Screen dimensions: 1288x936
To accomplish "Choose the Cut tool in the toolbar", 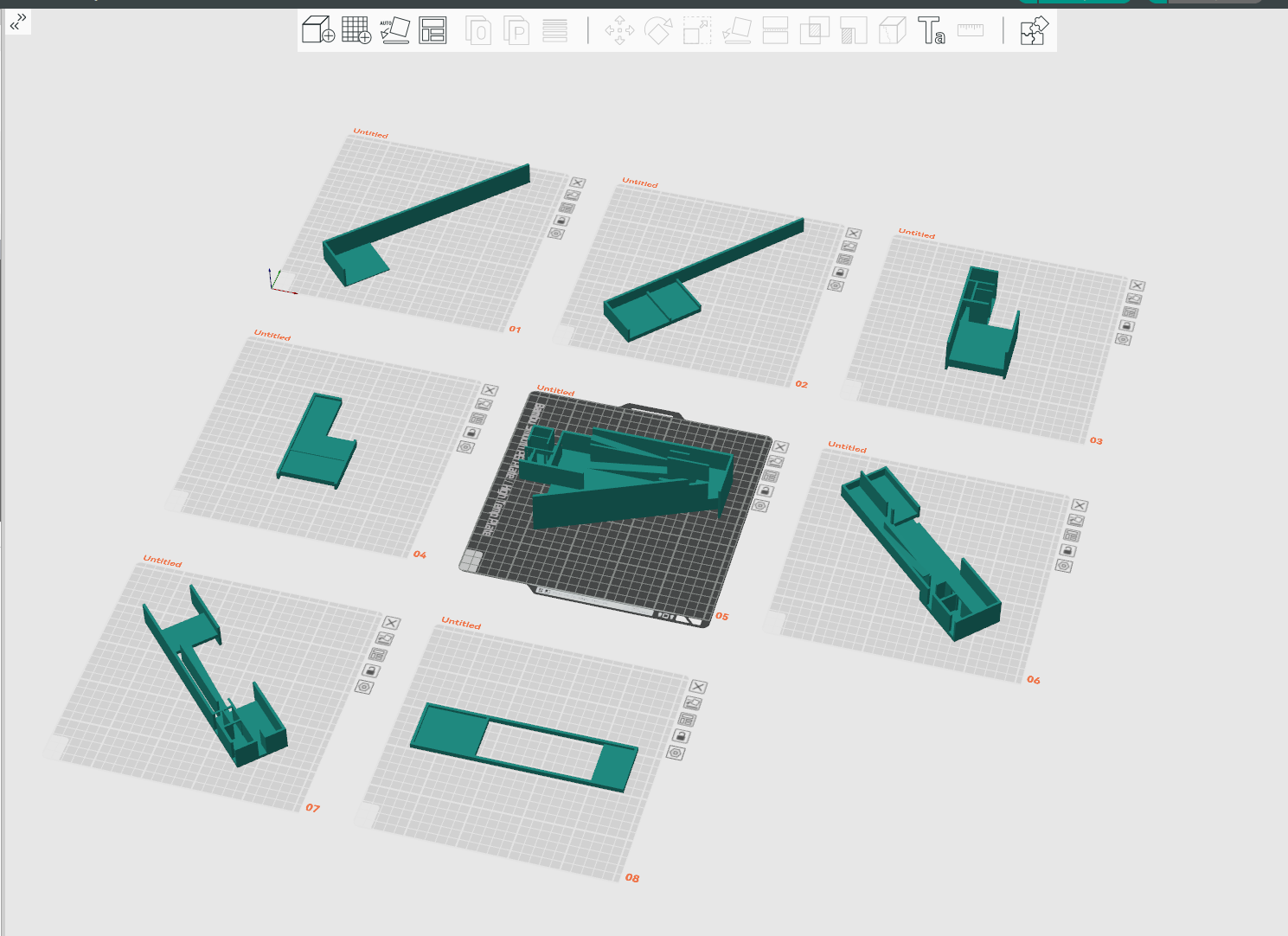I will coord(775,31).
